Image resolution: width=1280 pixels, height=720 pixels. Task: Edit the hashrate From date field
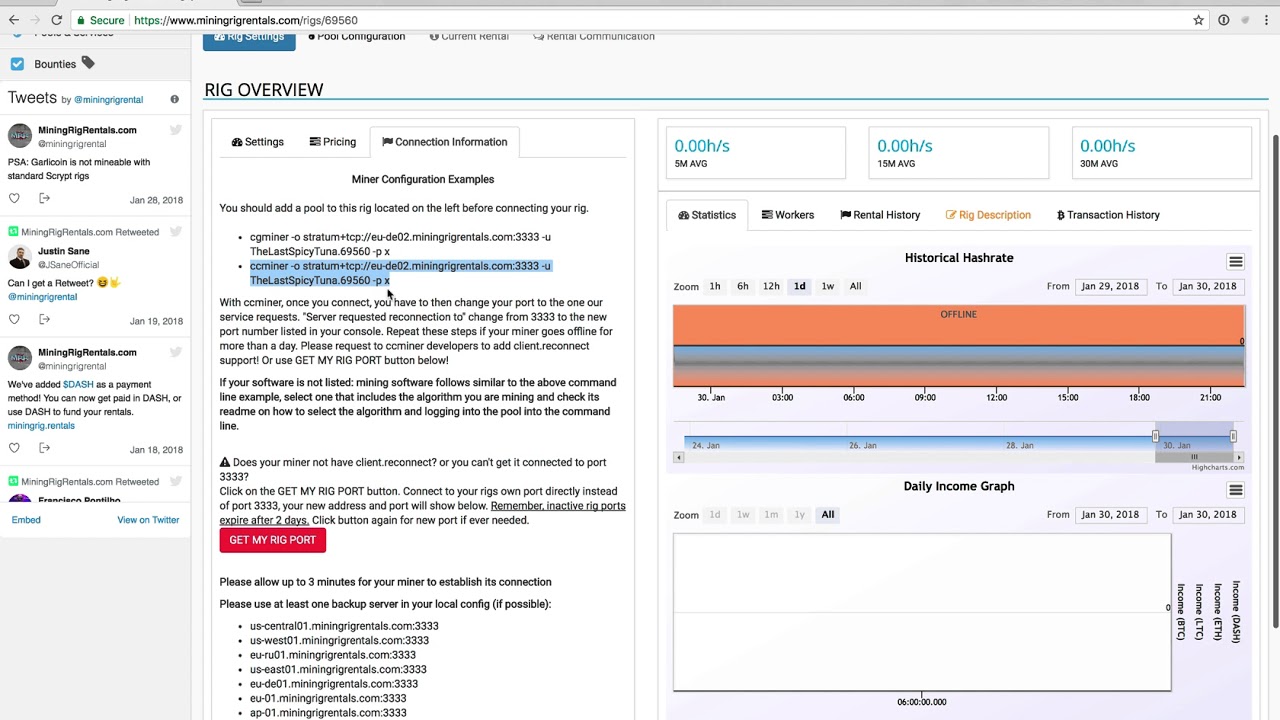pos(1110,286)
